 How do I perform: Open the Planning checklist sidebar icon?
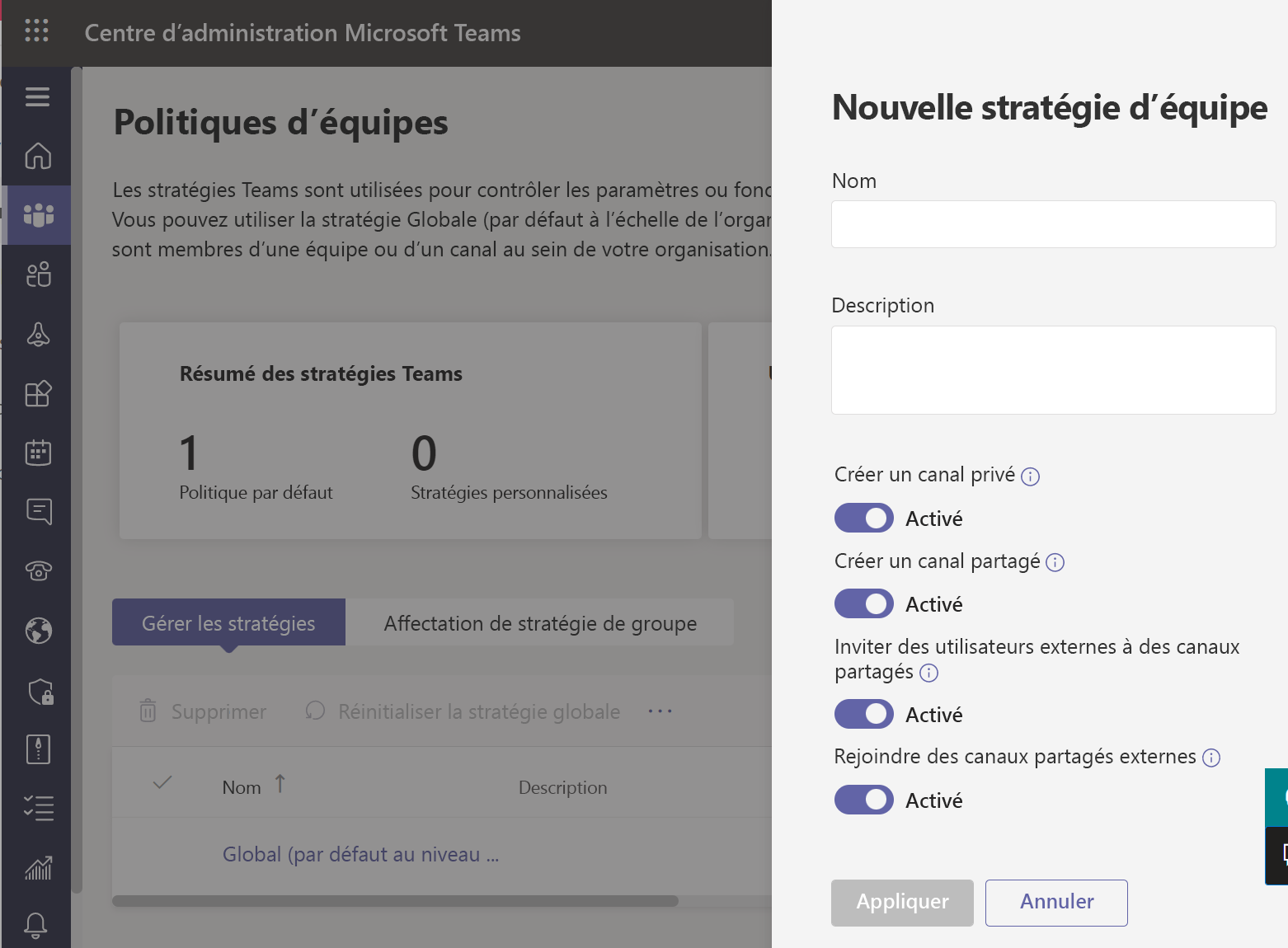point(38,808)
